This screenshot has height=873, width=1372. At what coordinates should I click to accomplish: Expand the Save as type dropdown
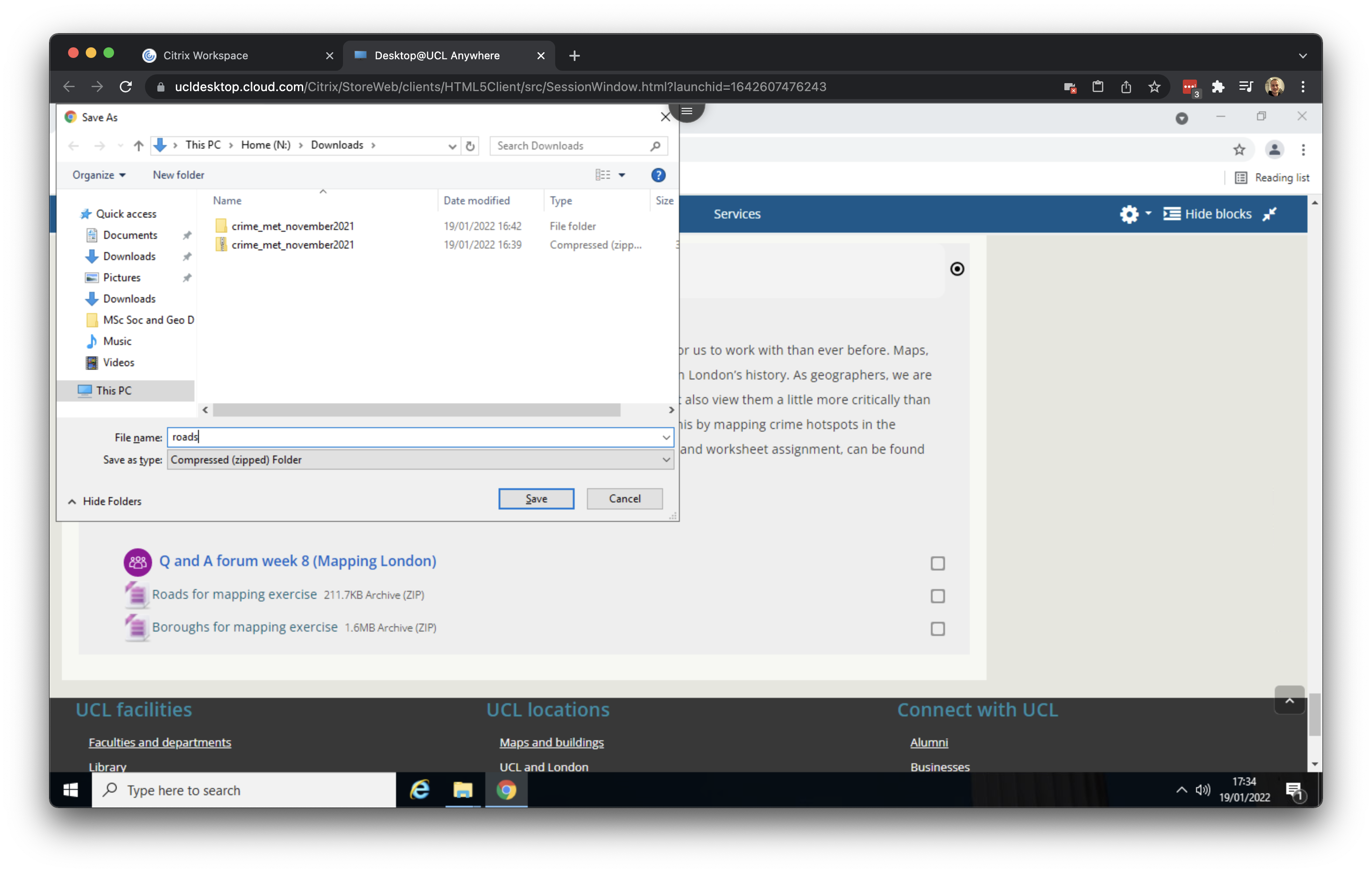(x=666, y=459)
